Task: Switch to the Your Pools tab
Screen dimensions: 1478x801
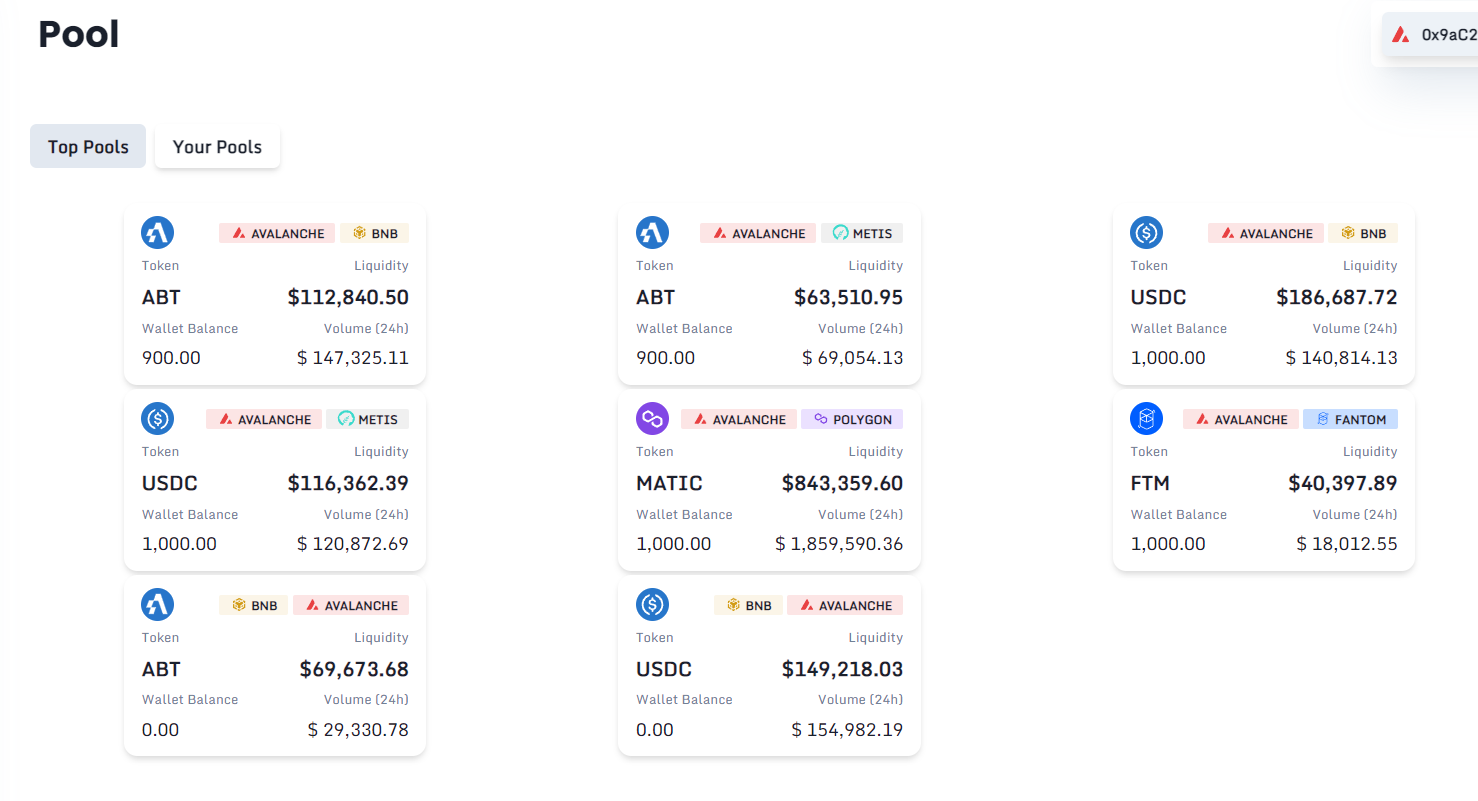Action: point(217,147)
